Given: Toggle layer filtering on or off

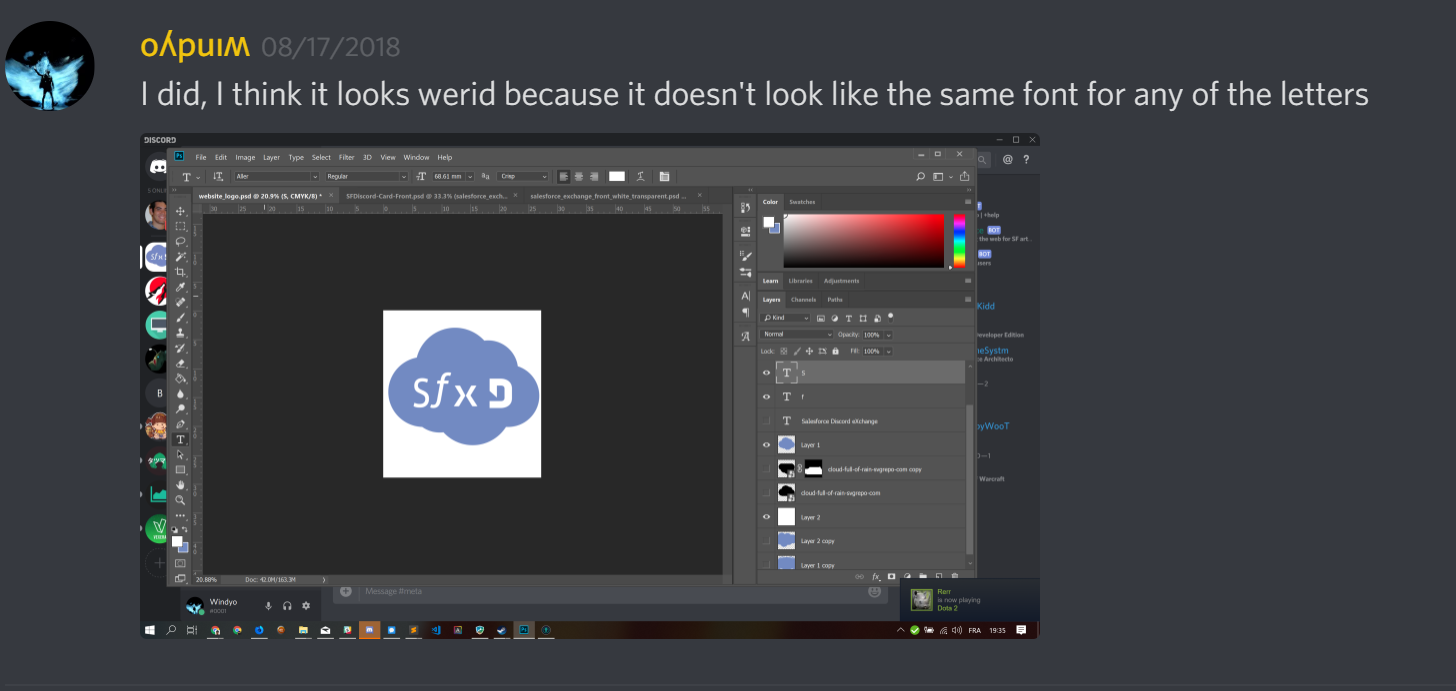Looking at the screenshot, I should pyautogui.click(x=890, y=316).
